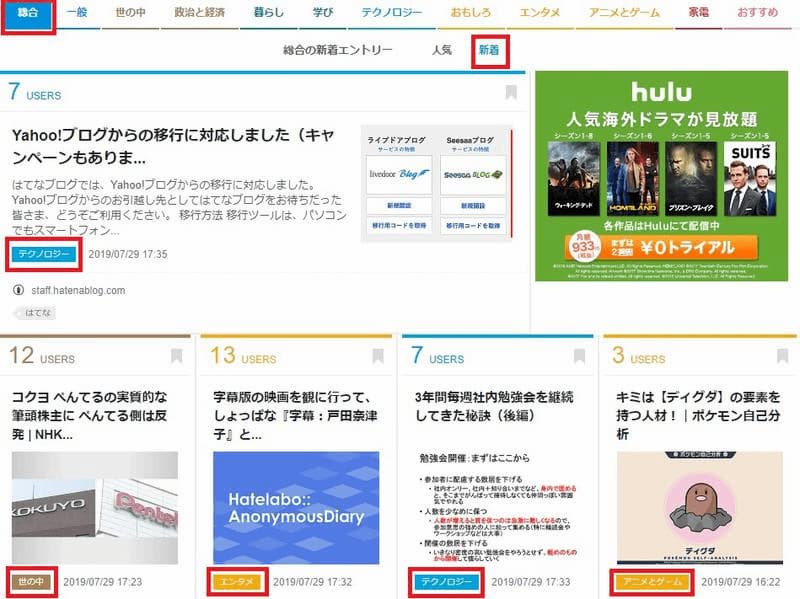Bookmark the 字幕版の映画 entry
The height and width of the screenshot is (599, 800).
[378, 356]
